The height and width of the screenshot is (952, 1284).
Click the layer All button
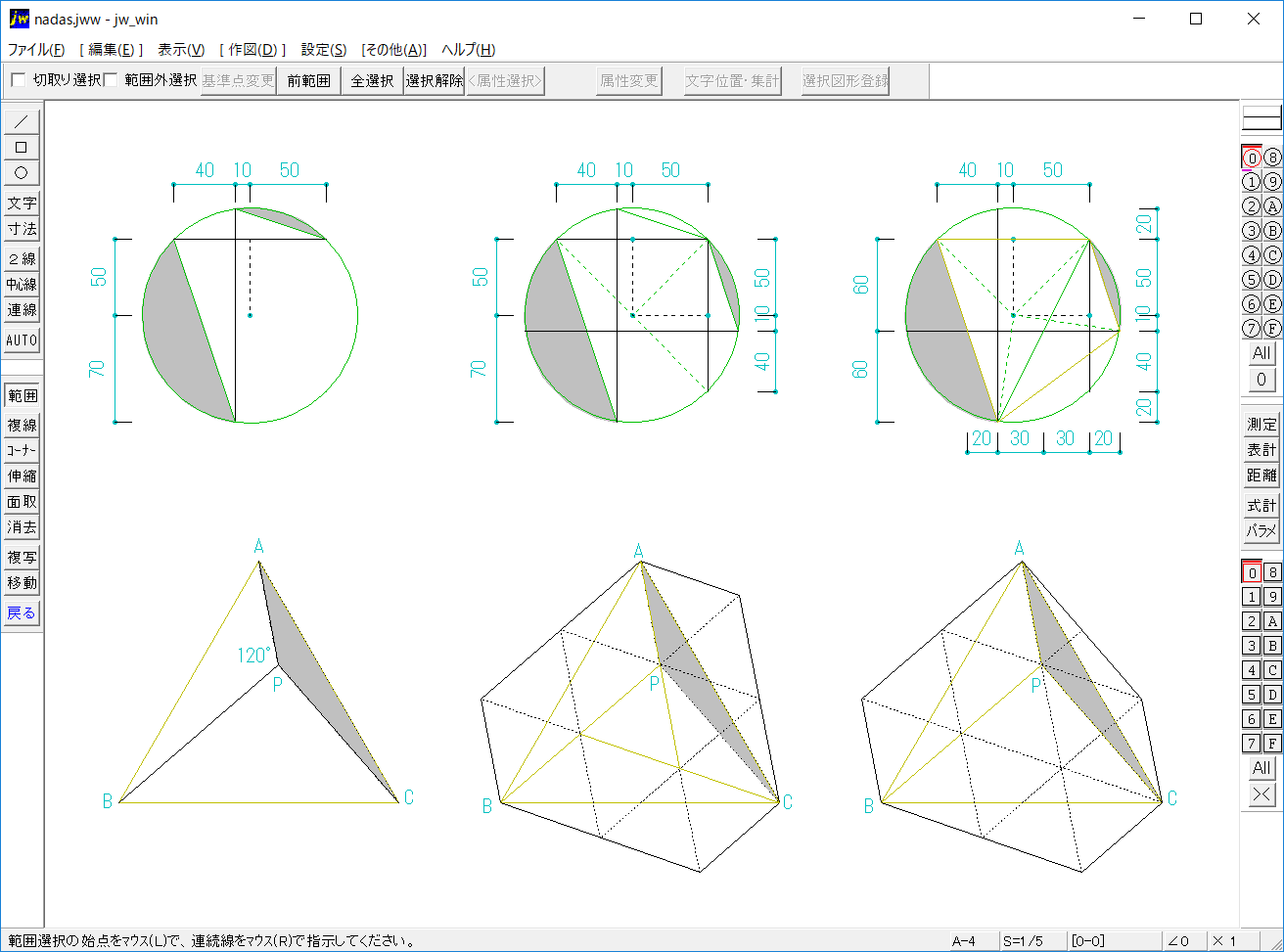1261,353
